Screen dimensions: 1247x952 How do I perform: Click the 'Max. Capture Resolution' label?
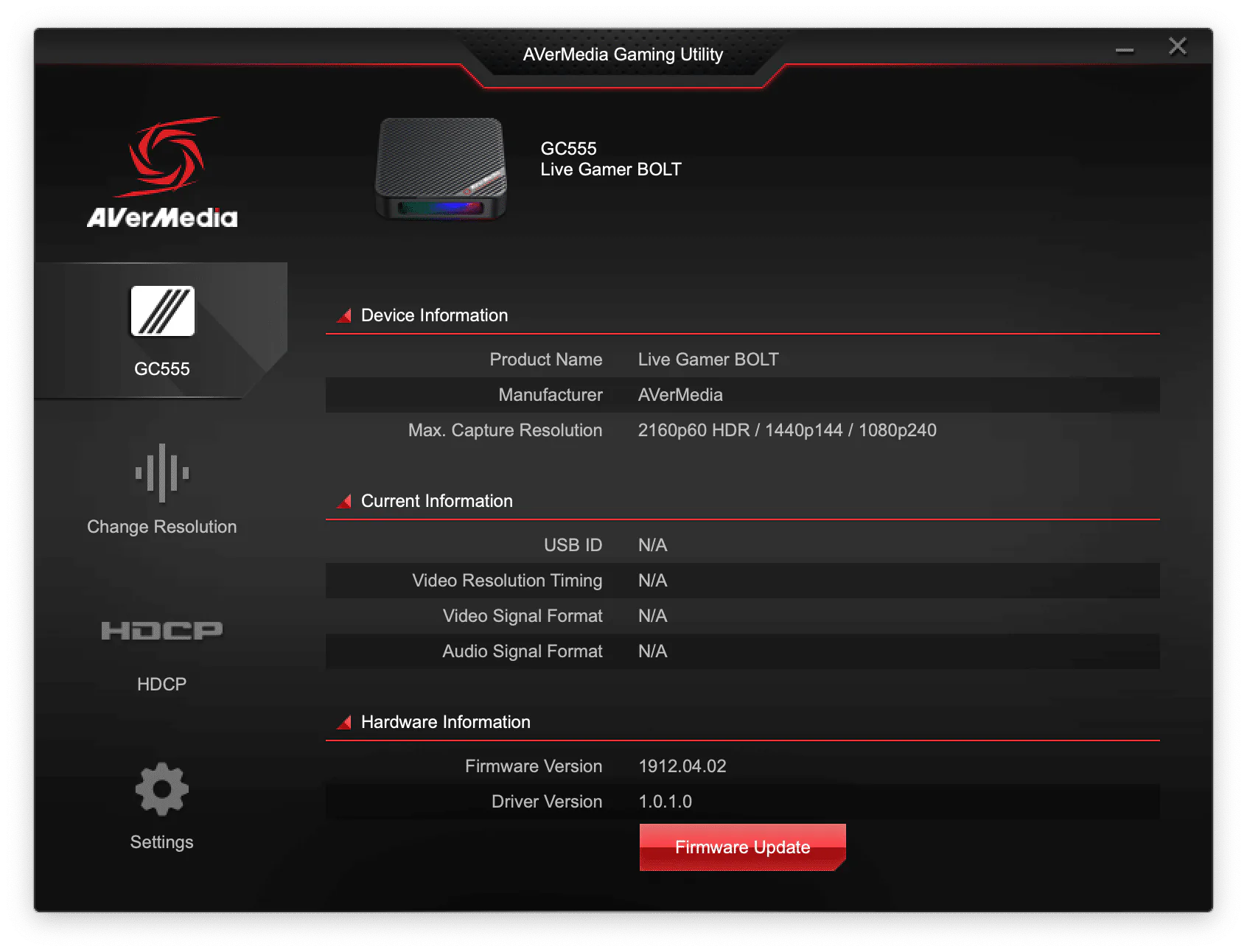point(506,430)
